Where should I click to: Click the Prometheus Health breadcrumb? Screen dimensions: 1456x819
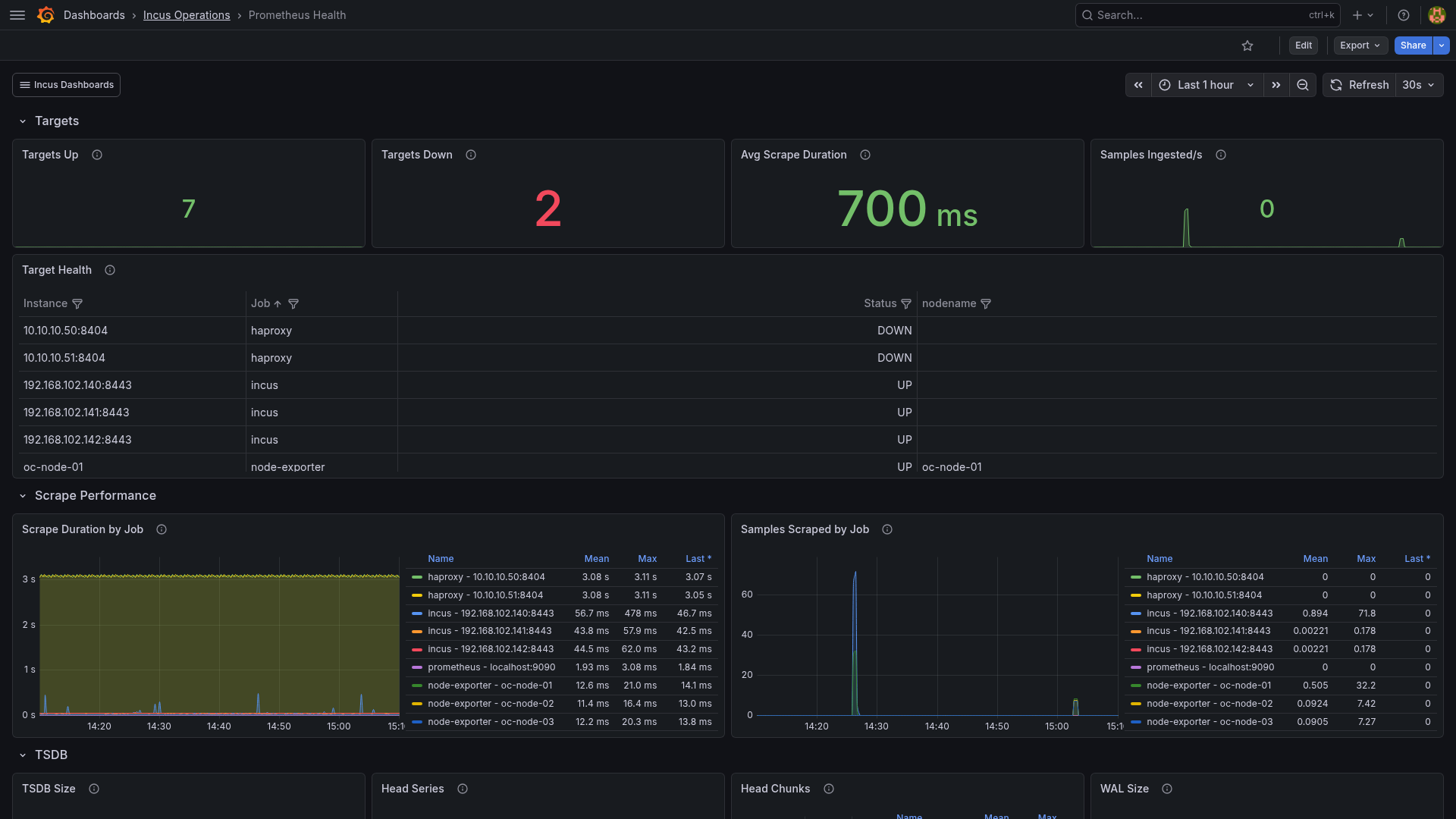[297, 15]
